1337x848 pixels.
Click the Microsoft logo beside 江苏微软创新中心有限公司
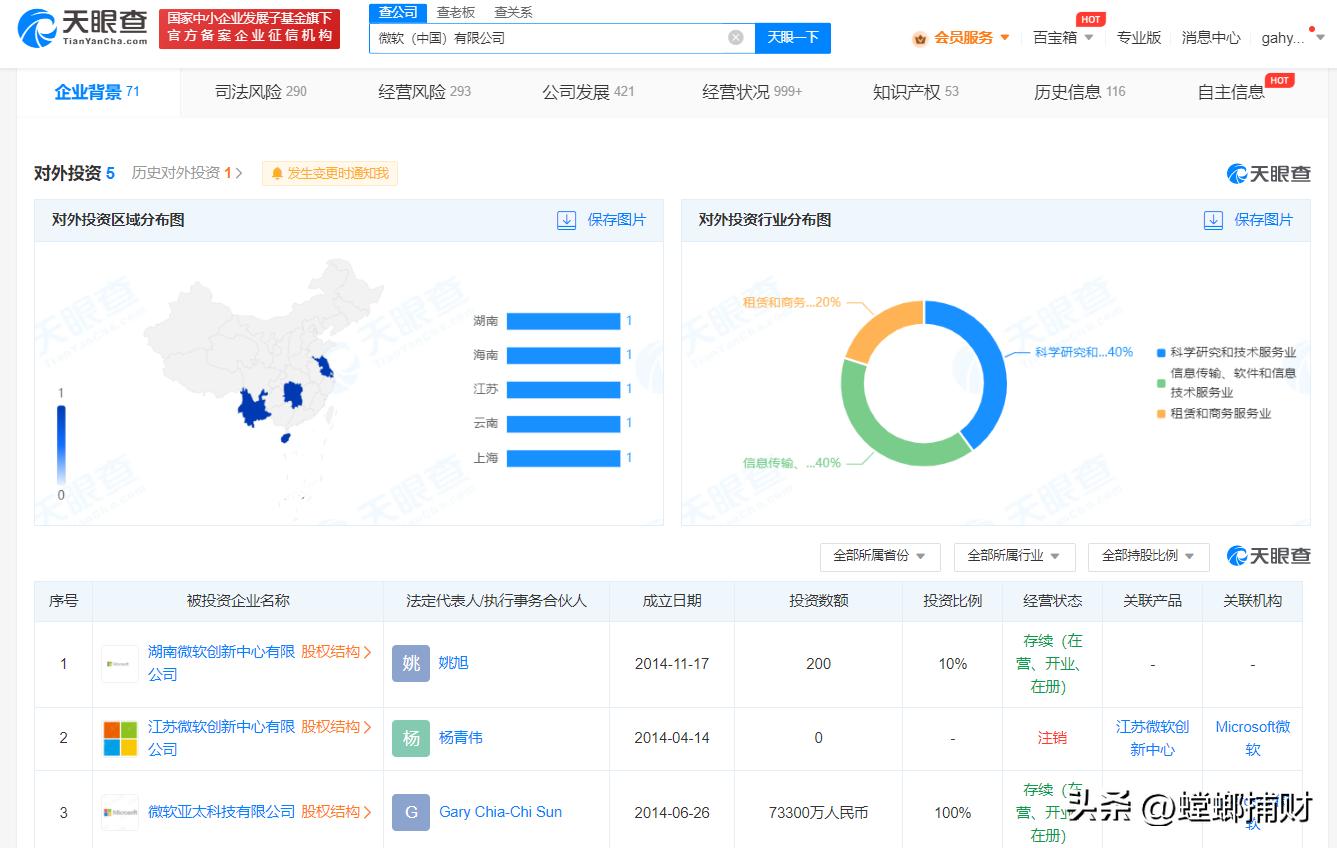[x=119, y=738]
